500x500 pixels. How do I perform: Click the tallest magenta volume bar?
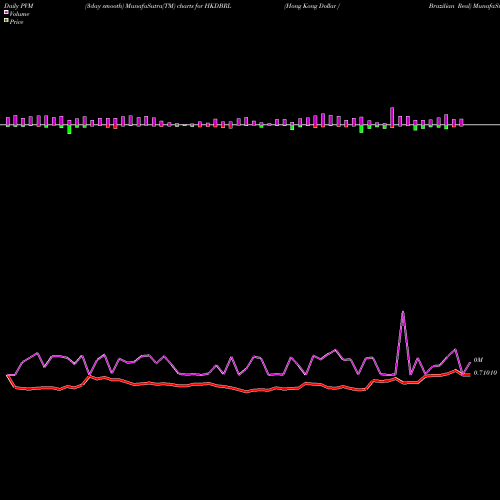coord(392,116)
